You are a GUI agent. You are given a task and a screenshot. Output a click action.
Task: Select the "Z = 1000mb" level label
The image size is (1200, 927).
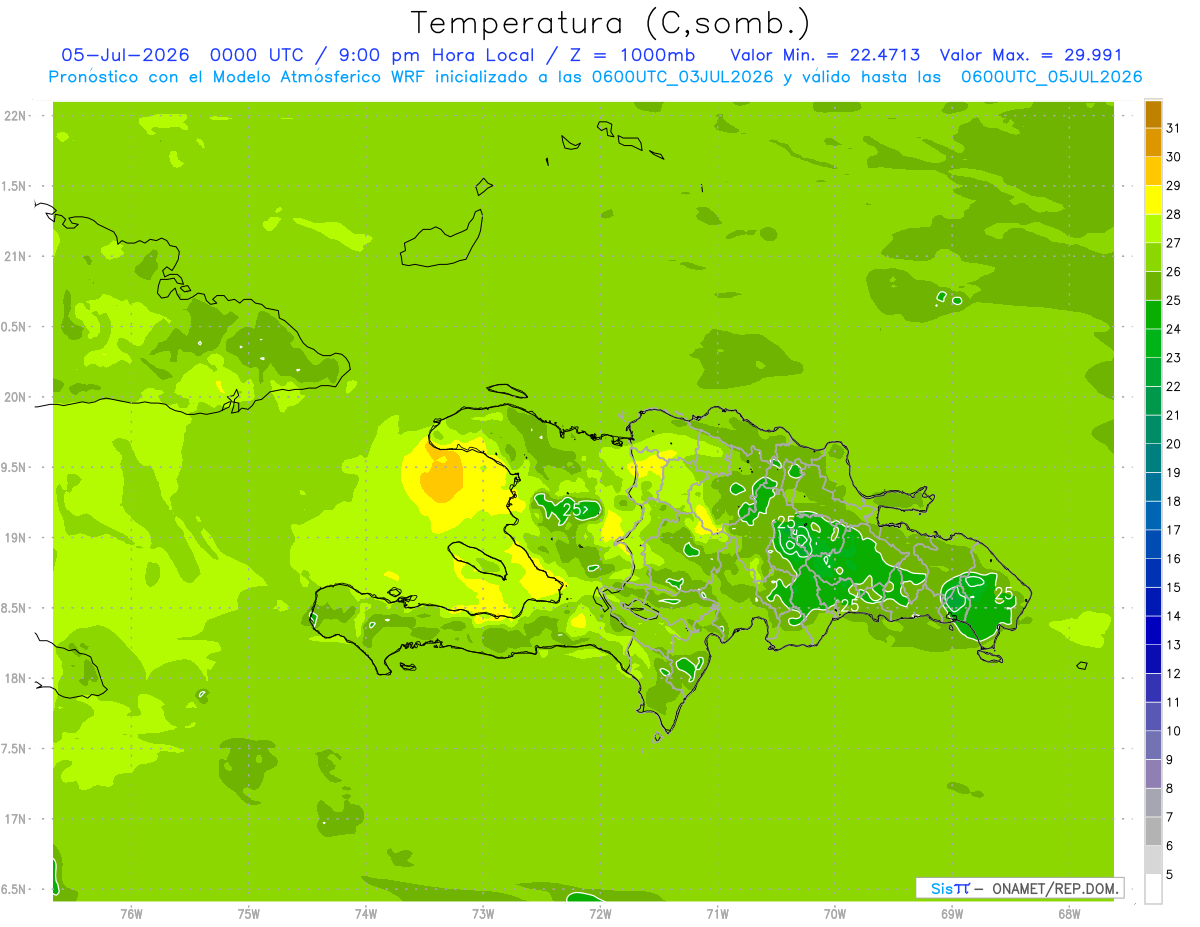pos(632,55)
